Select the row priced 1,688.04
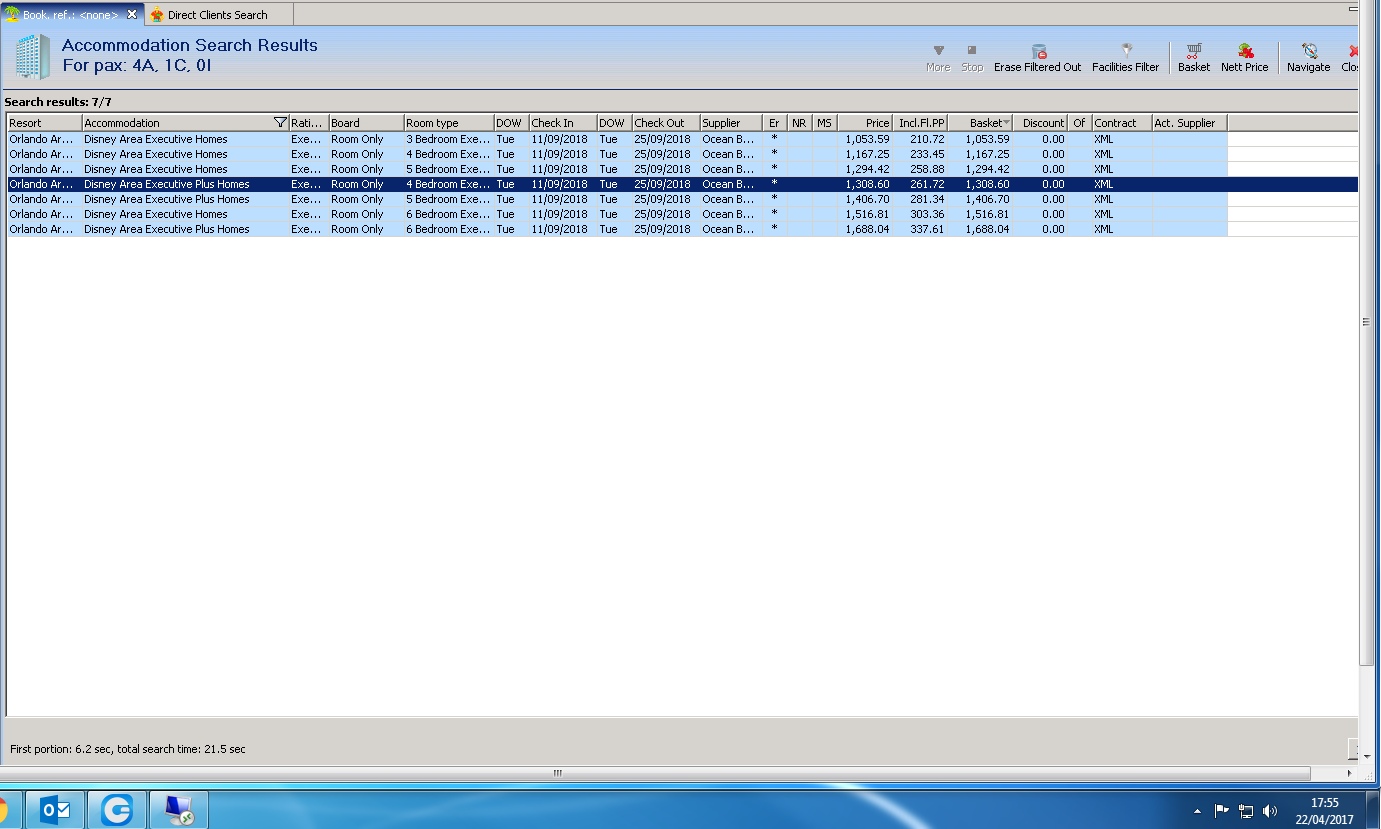The width and height of the screenshot is (1381, 829). click(682, 229)
